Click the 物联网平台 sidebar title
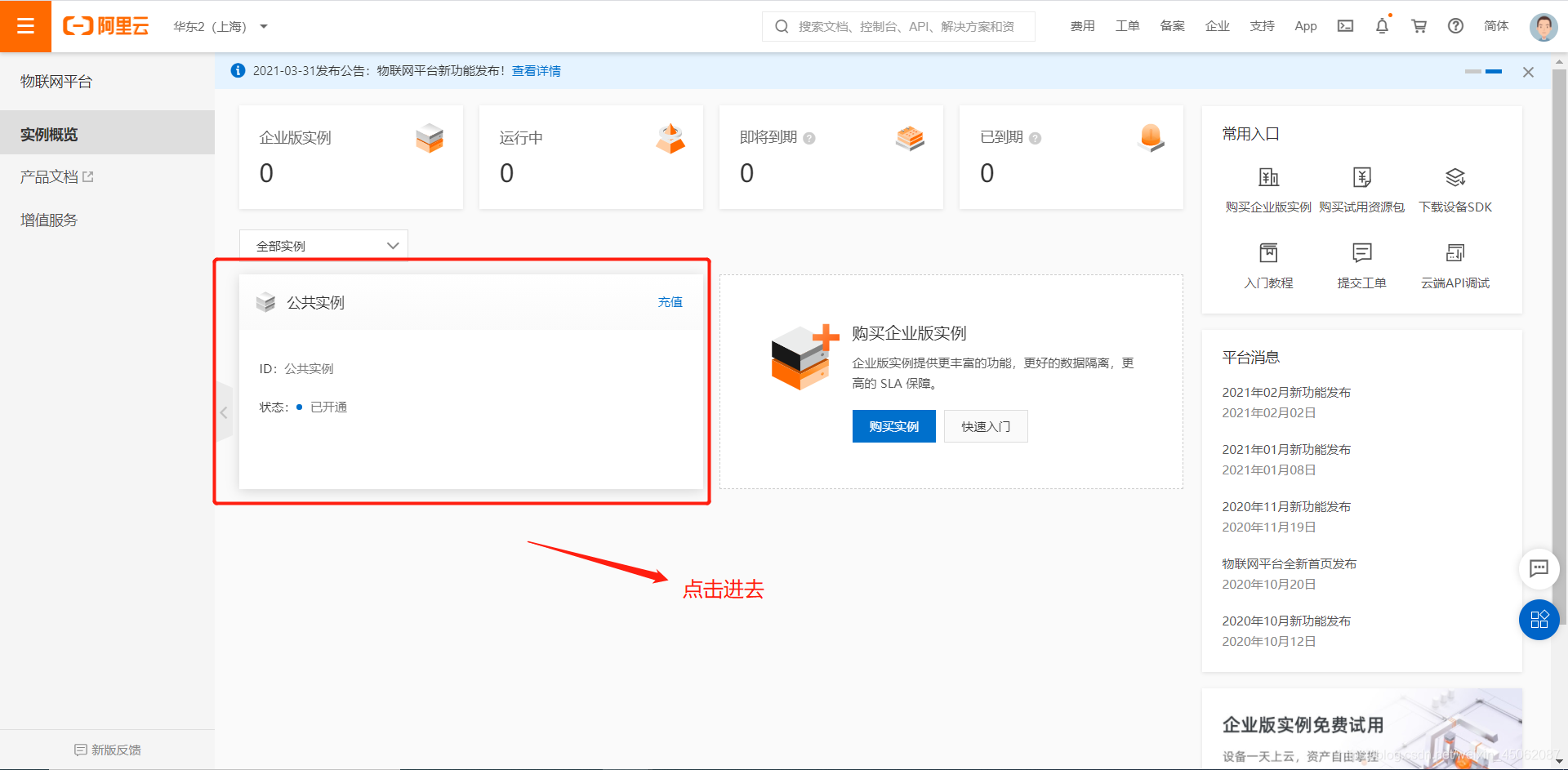Image resolution: width=1568 pixels, height=770 pixels. (x=56, y=82)
